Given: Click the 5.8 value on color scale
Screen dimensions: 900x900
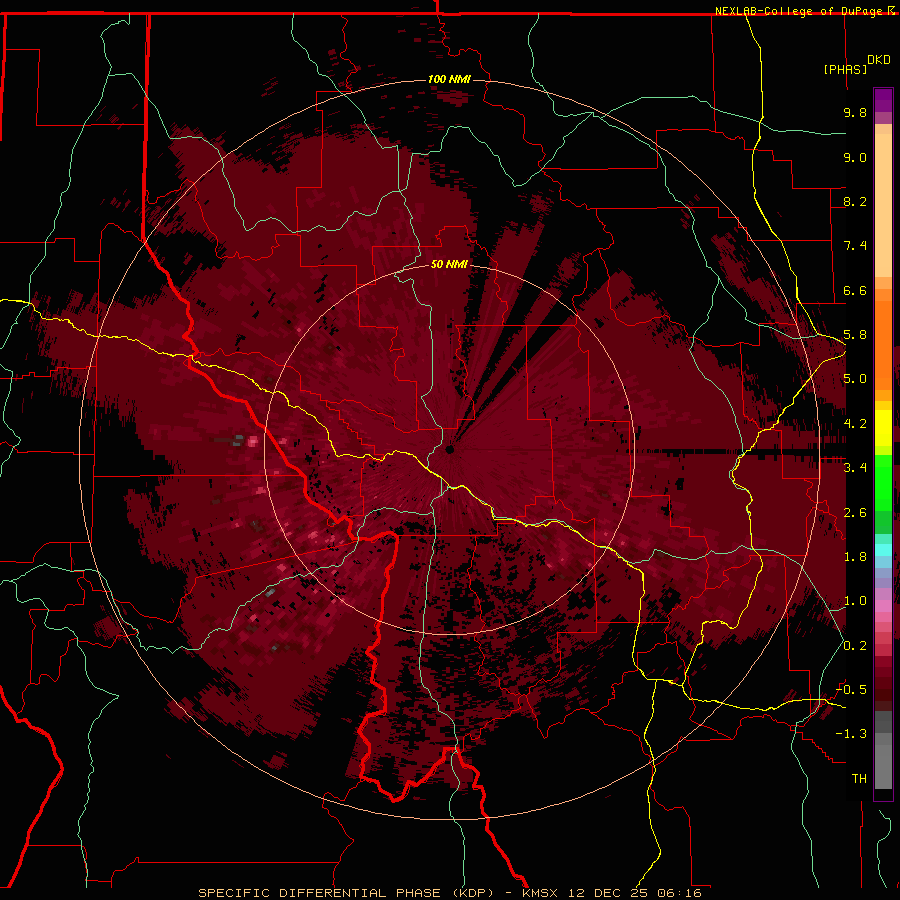Looking at the screenshot, I should [x=855, y=335].
